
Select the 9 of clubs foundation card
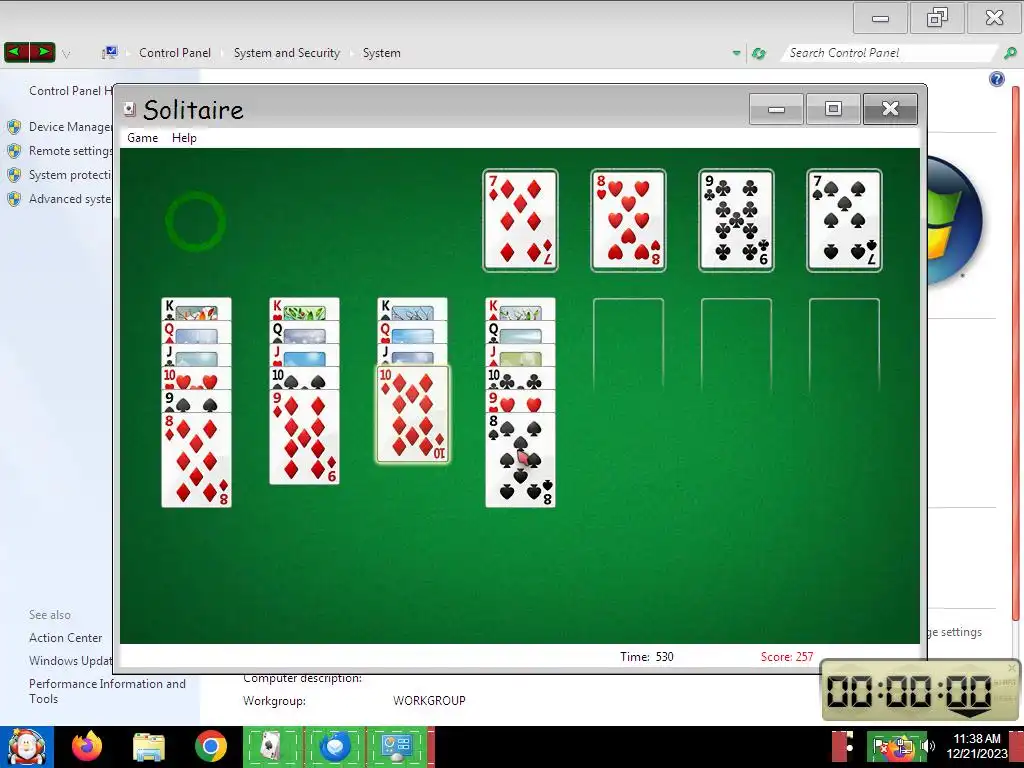coord(736,220)
